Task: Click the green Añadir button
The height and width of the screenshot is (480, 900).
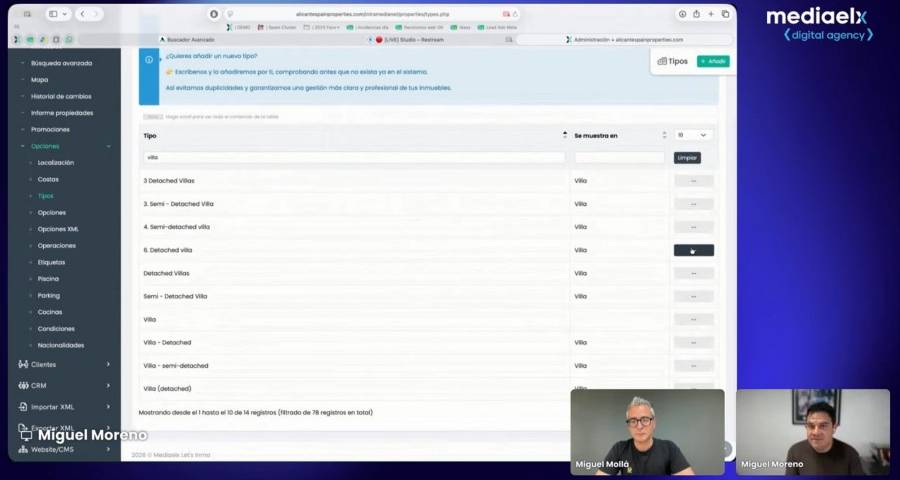Action: tap(713, 61)
